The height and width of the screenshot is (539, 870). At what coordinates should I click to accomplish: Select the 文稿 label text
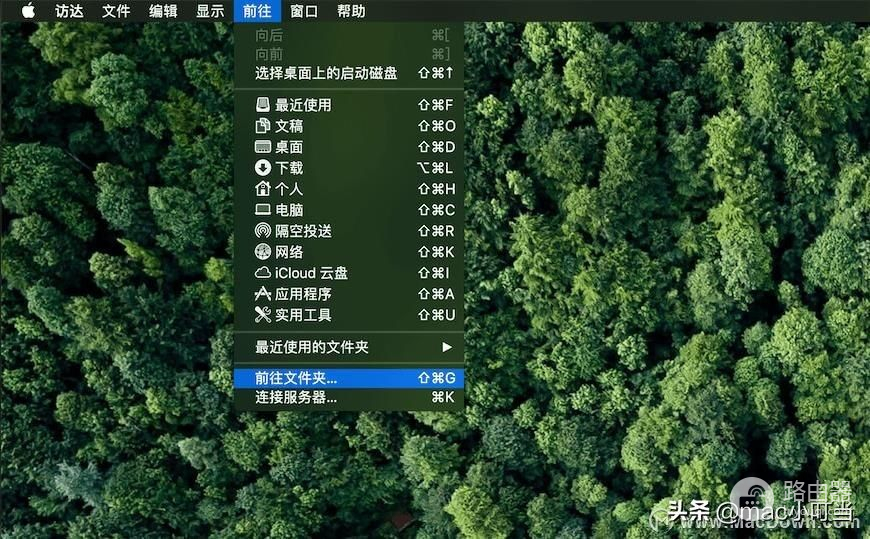[289, 126]
